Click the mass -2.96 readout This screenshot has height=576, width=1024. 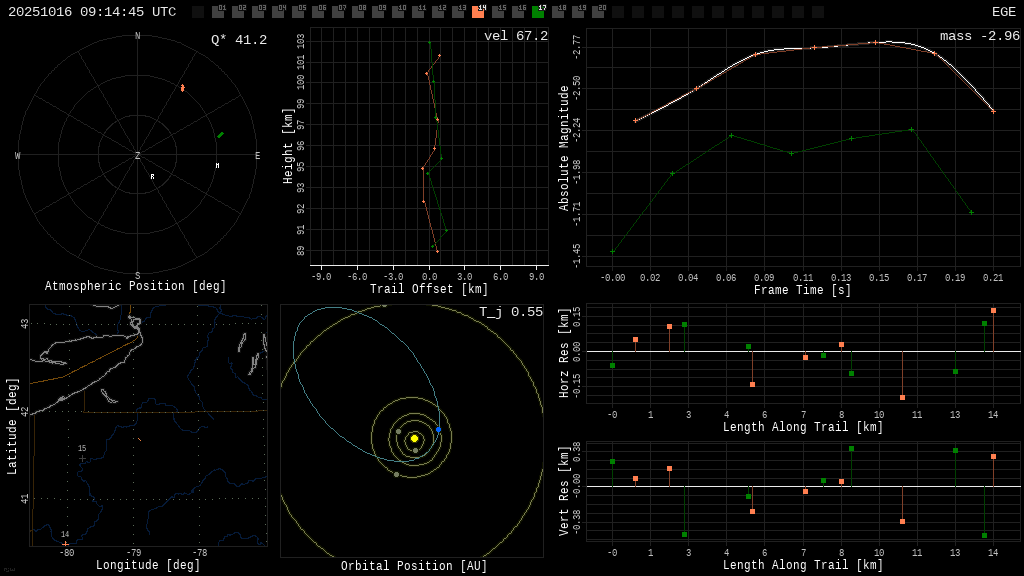(979, 36)
